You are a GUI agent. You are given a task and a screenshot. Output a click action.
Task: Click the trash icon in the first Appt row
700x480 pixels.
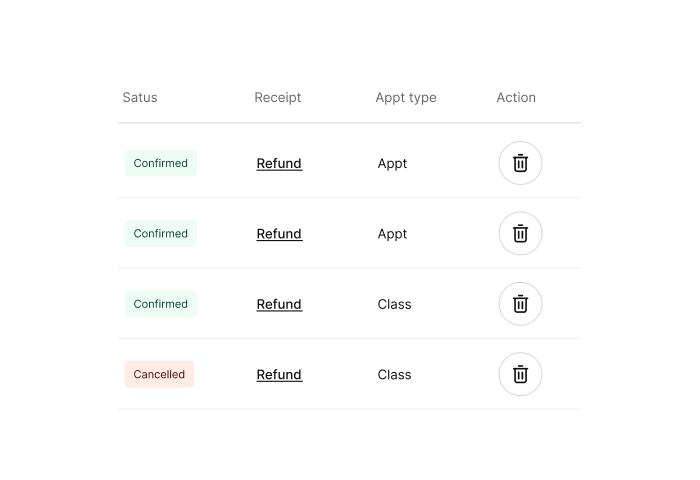520,163
